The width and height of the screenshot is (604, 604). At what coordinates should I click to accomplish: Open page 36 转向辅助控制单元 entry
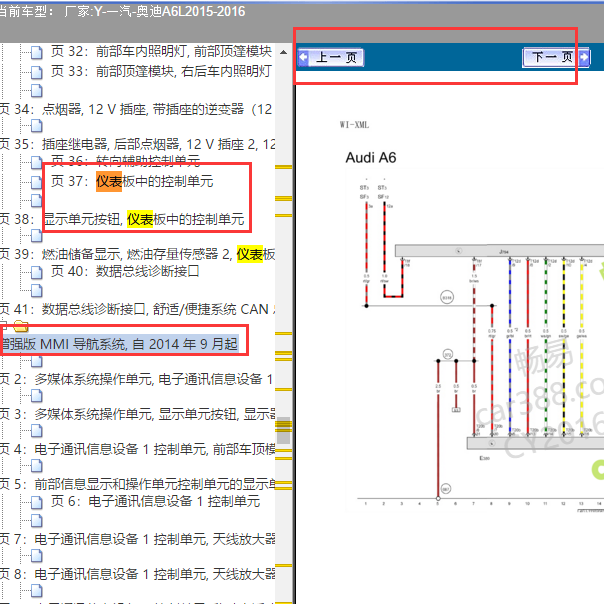click(126, 160)
